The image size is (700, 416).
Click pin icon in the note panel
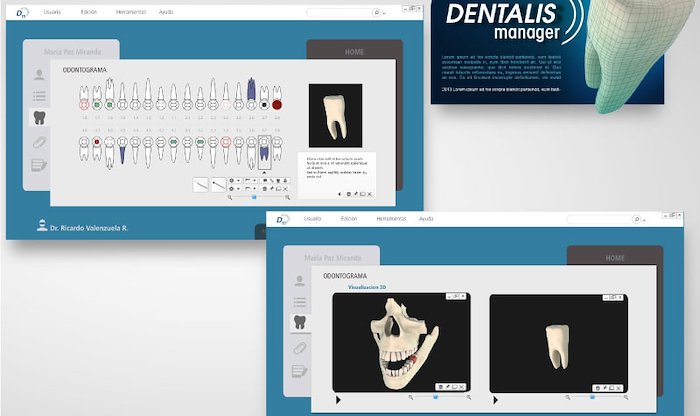(356, 194)
